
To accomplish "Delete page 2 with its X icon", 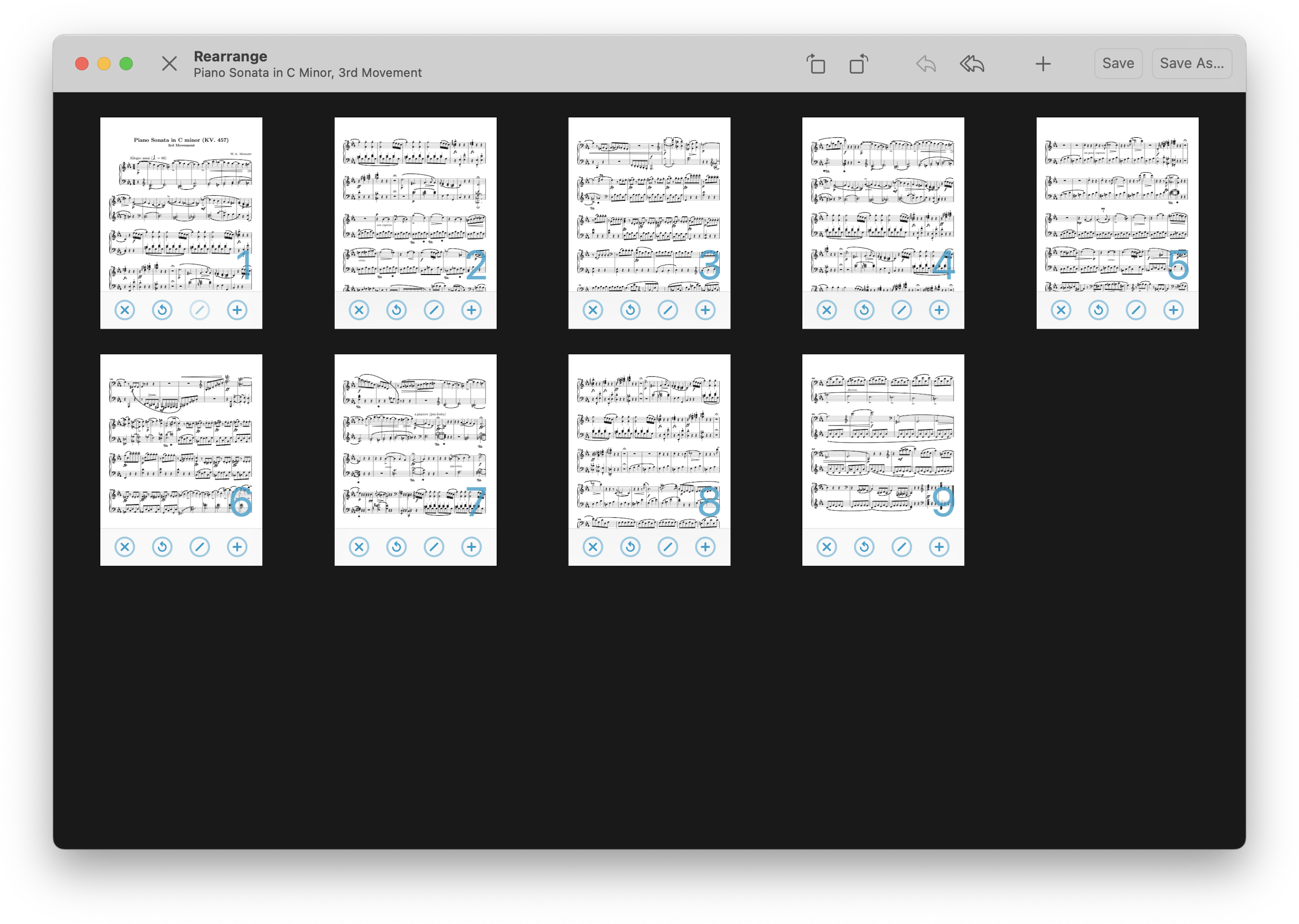I will coord(359,310).
